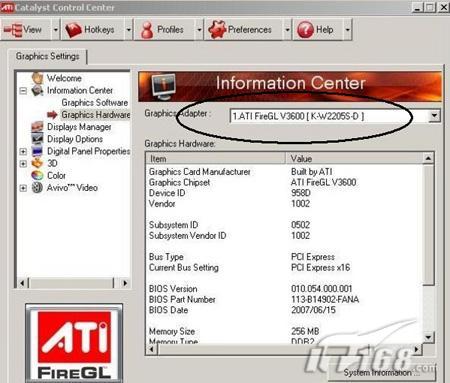Click the Avivo Video reel icon
This screenshot has width=450, height=383.
[37, 187]
